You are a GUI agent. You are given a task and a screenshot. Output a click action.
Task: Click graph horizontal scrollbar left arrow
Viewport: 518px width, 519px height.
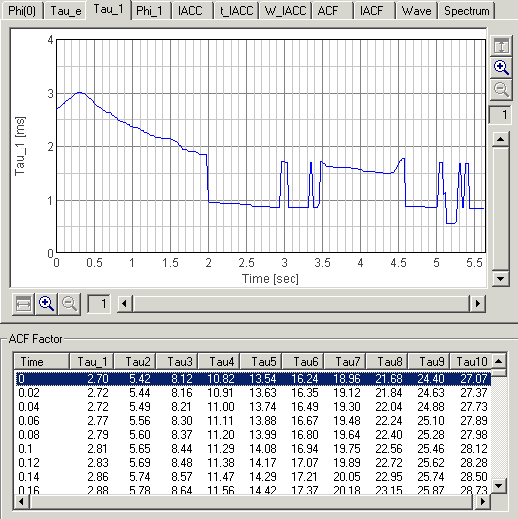(125, 304)
